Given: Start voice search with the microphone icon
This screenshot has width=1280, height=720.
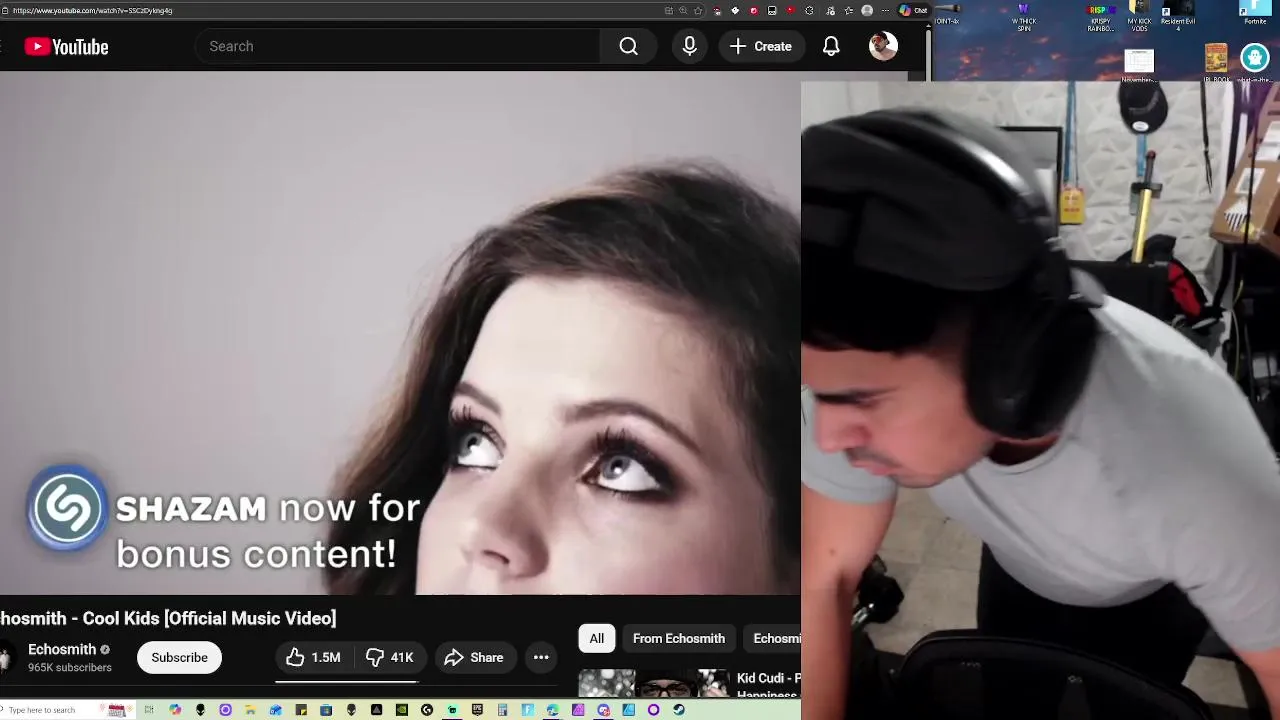Looking at the screenshot, I should [x=689, y=46].
